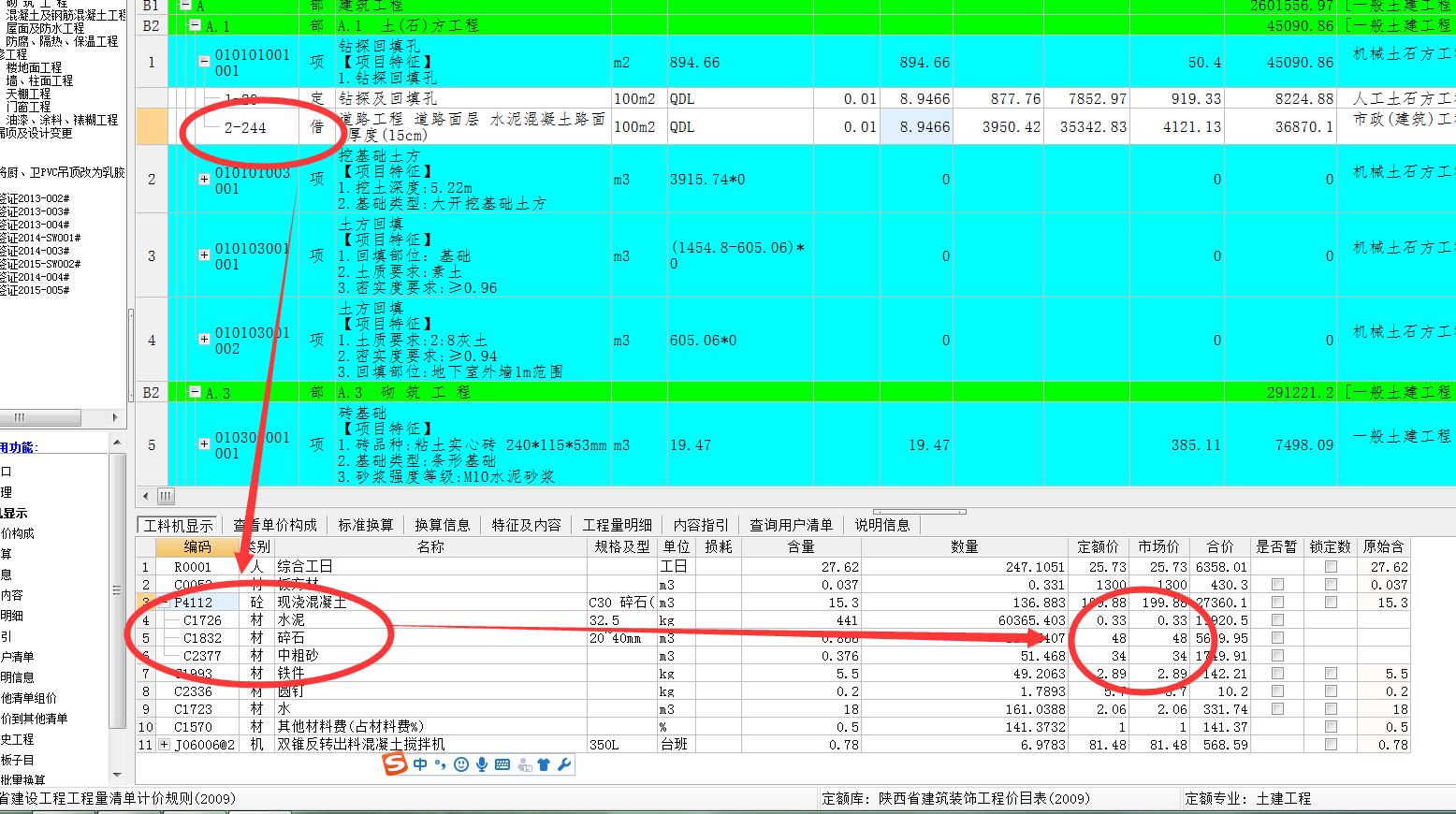Switch to 工料机显示 tab
The width and height of the screenshot is (1456, 814).
tap(178, 525)
